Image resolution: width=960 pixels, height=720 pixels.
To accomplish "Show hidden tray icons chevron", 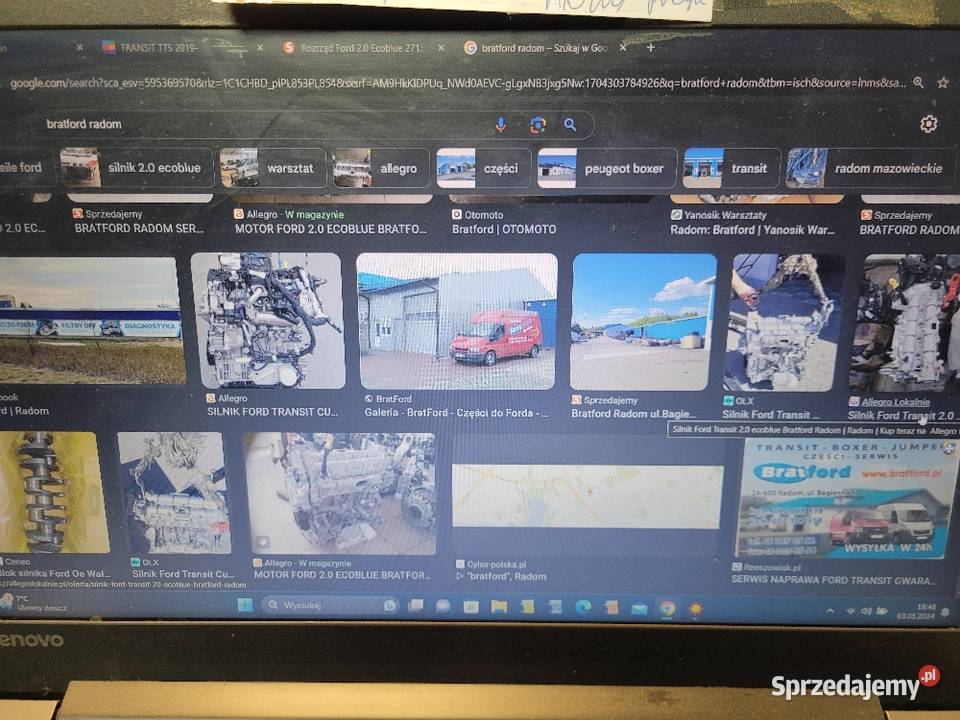I will point(830,610).
